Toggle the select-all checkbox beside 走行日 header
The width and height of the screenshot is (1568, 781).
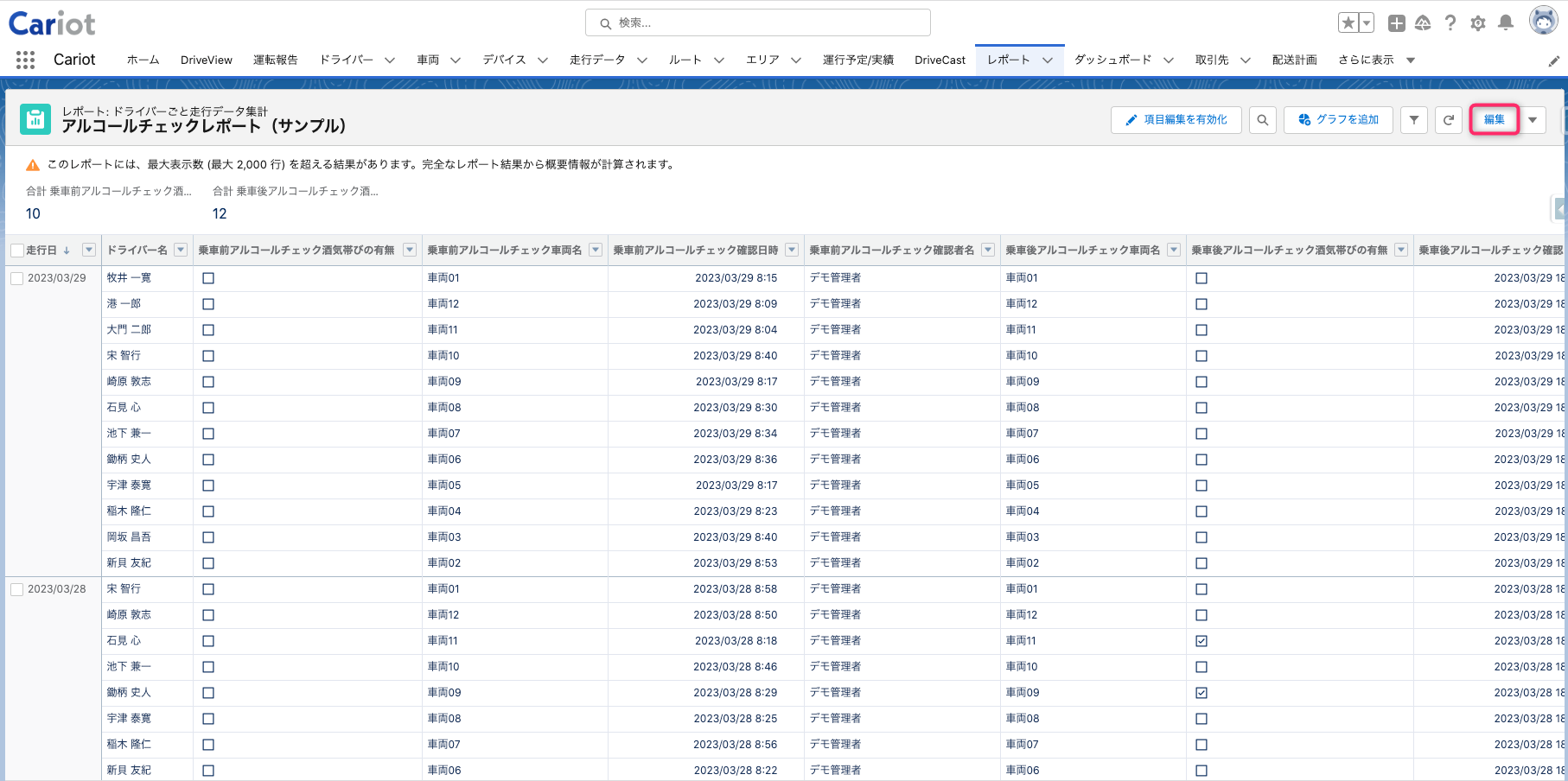point(16,251)
